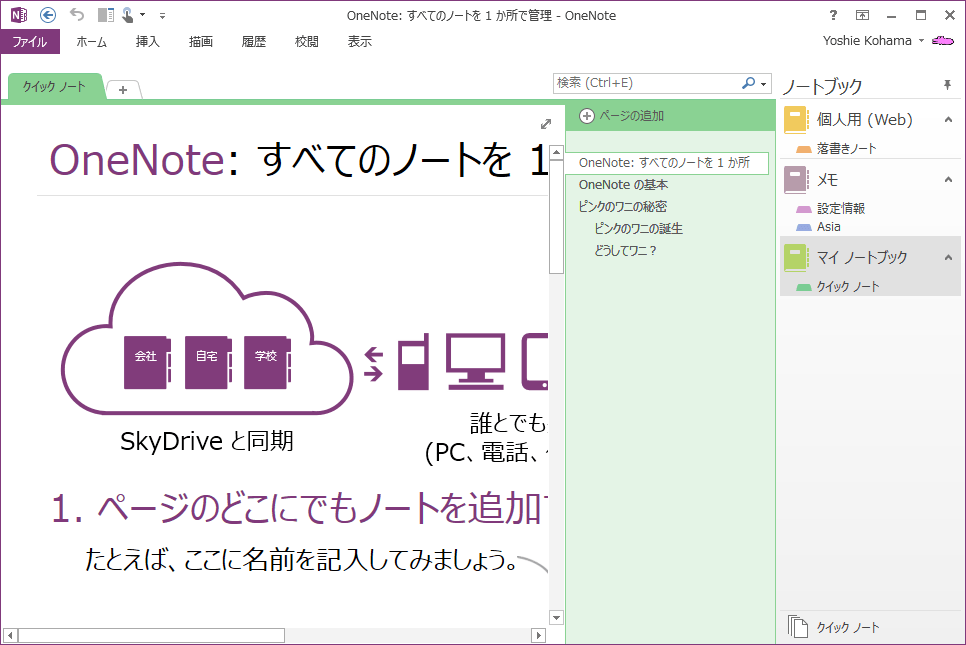The width and height of the screenshot is (966, 645).
Task: Click ページの追加 to add page
Action: click(x=631, y=116)
